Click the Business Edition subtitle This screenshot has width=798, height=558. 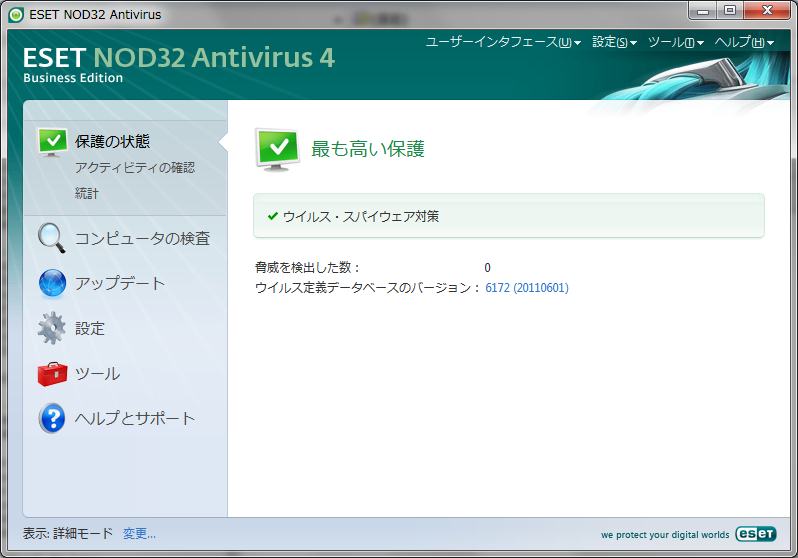[73, 78]
